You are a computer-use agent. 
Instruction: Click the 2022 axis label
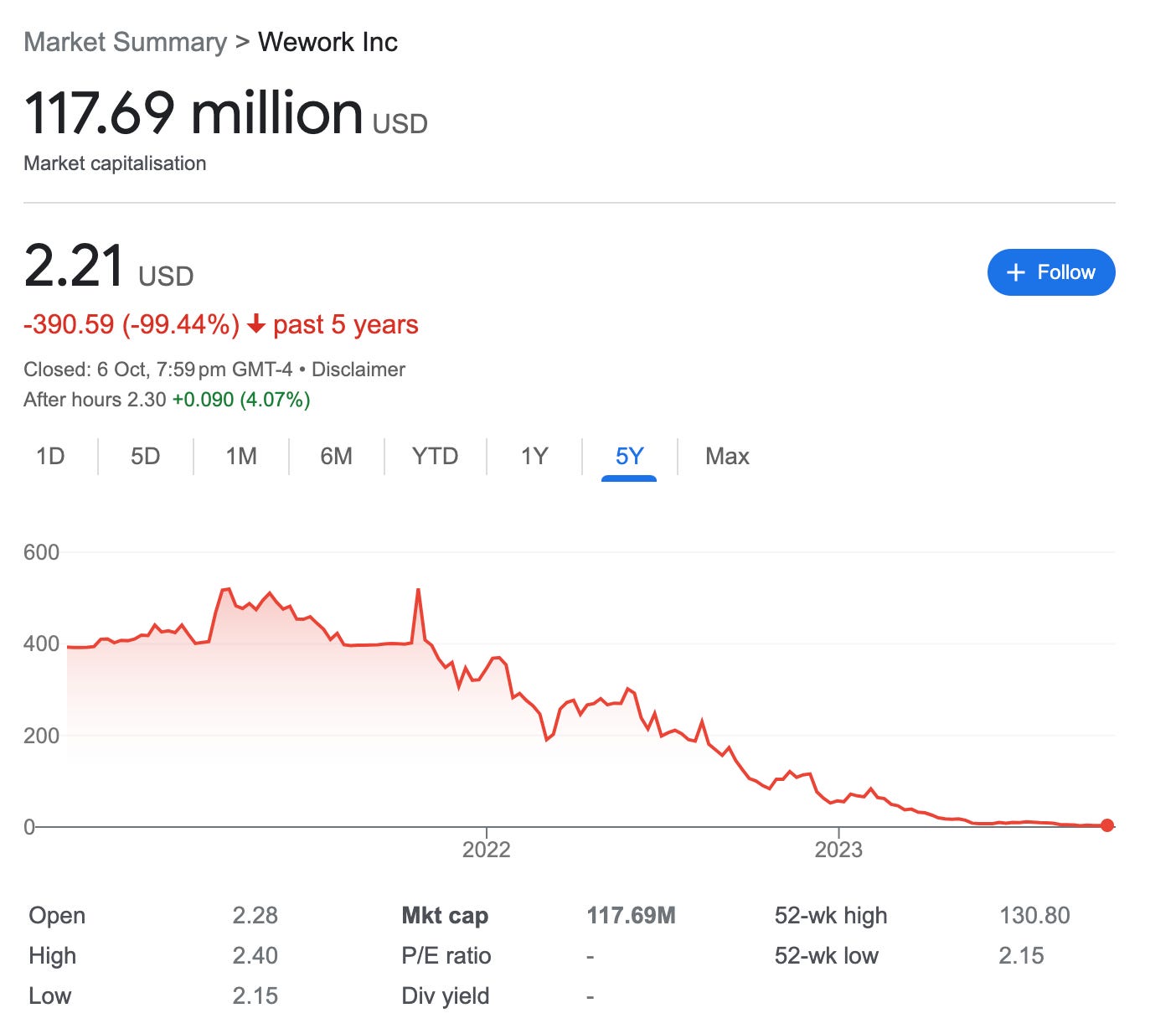[486, 850]
